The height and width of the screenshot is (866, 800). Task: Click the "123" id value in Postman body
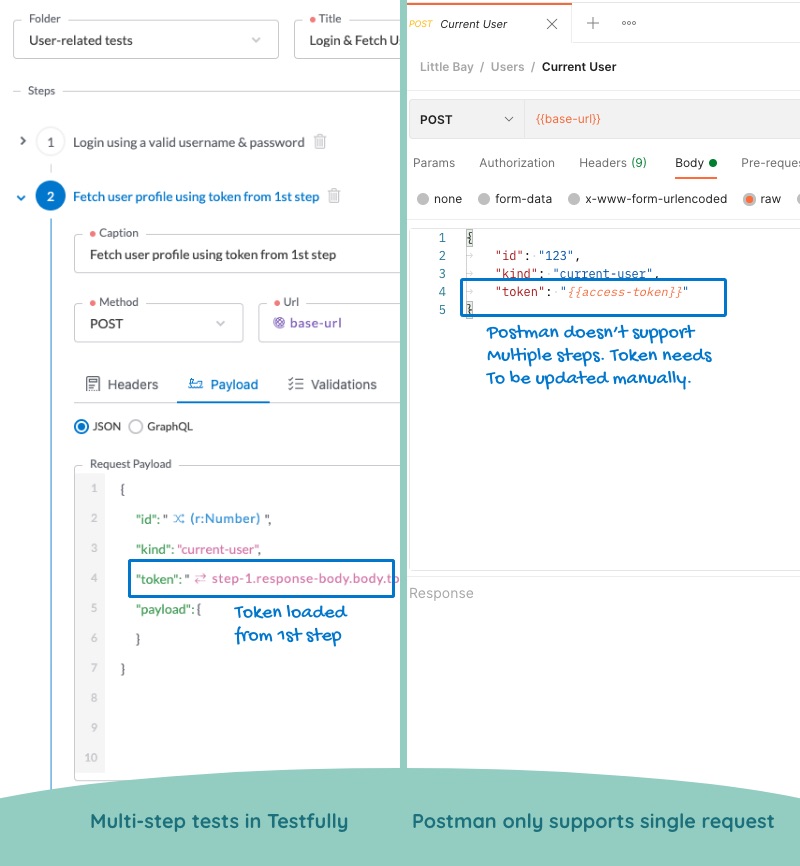pyautogui.click(x=556, y=256)
